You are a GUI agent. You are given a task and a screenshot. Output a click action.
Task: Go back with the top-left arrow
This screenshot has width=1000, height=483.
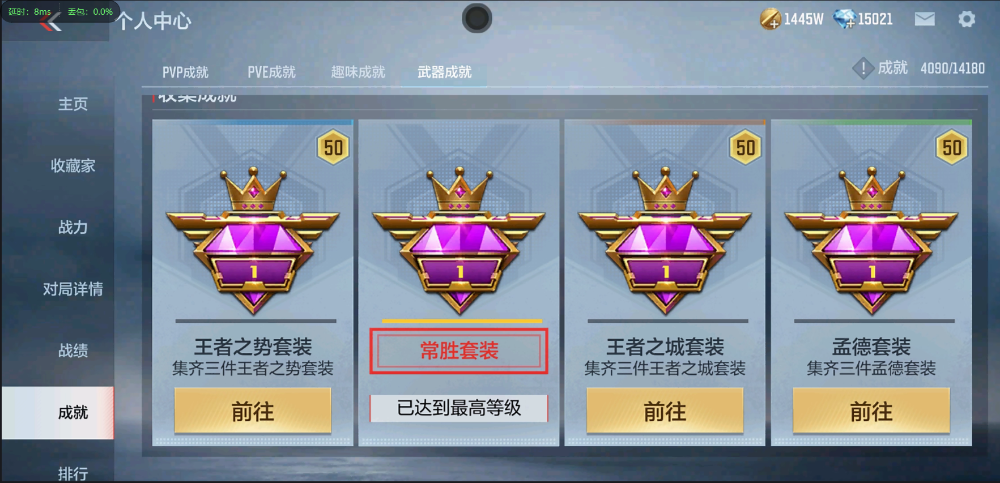click(x=50, y=22)
